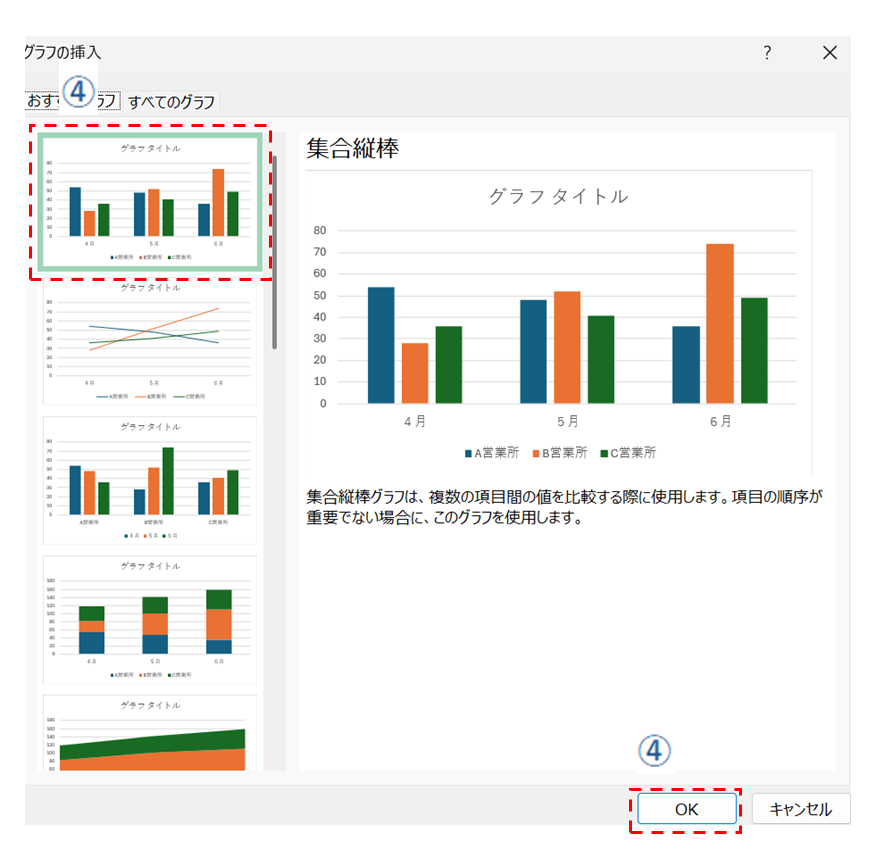The width and height of the screenshot is (876, 865).
Task: Click the キャンセル button
Action: 800,809
